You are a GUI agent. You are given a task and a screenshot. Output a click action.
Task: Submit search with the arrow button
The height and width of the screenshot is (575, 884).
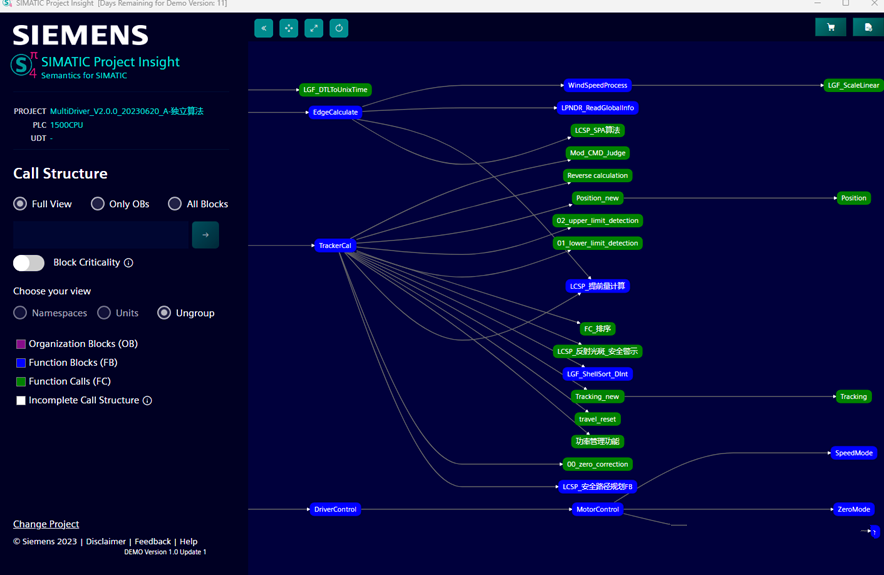(x=205, y=235)
